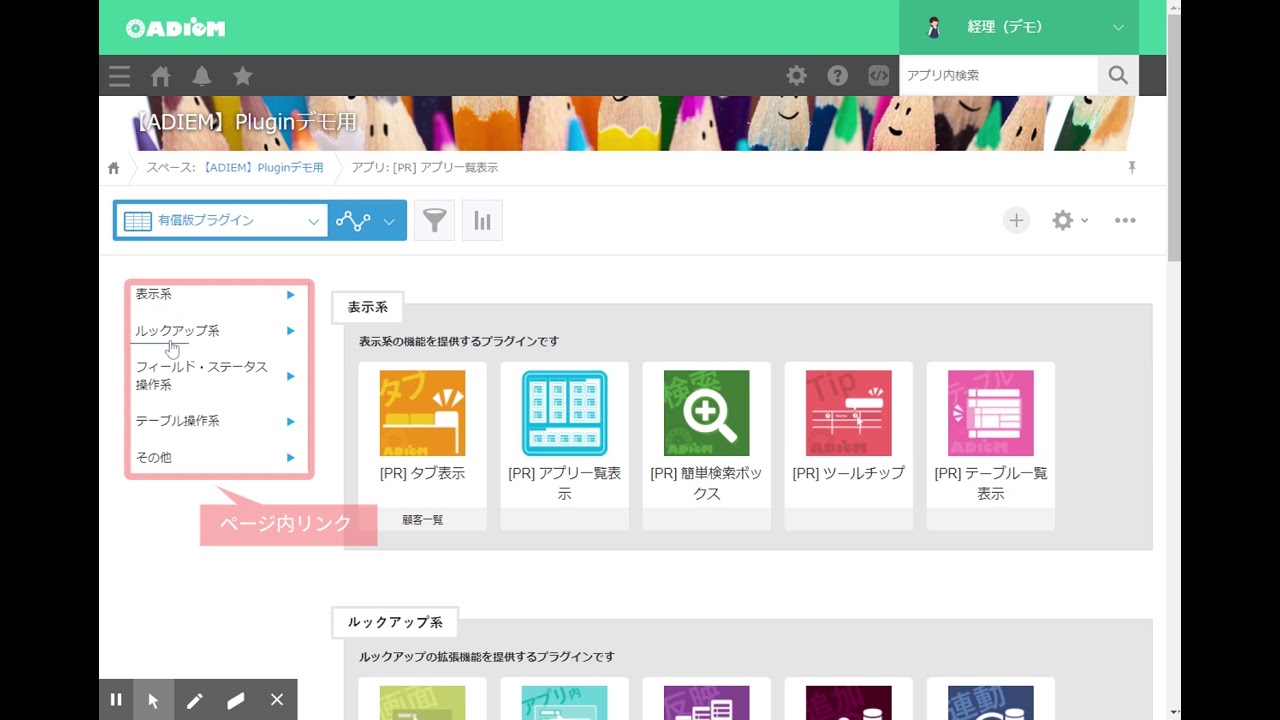The width and height of the screenshot is (1280, 720).
Task: Click the ルックアップ系 section heading
Action: tap(395, 622)
